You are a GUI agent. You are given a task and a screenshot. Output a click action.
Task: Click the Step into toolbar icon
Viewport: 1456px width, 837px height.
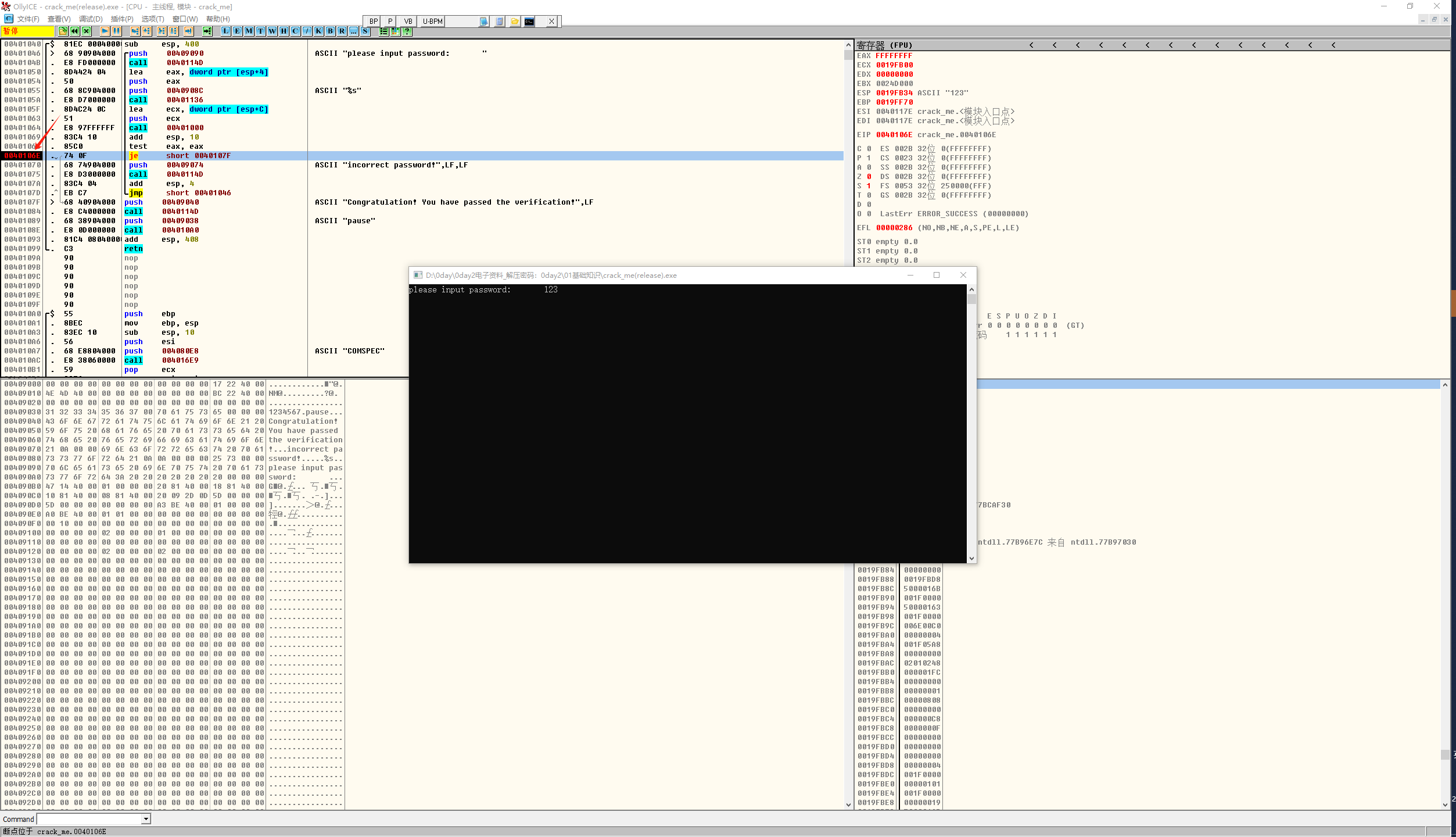(135, 31)
